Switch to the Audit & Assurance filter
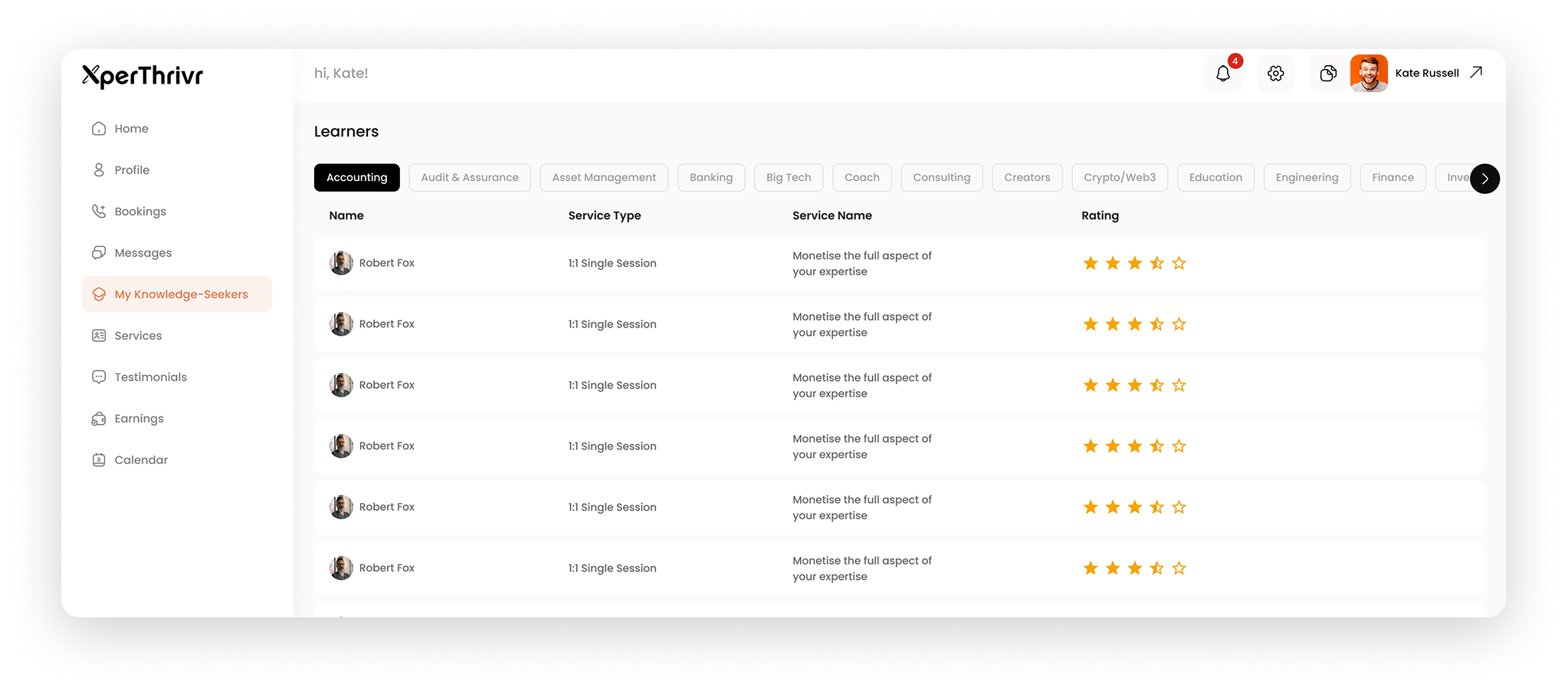Image resolution: width=1568 pixels, height=691 pixels. click(x=469, y=177)
